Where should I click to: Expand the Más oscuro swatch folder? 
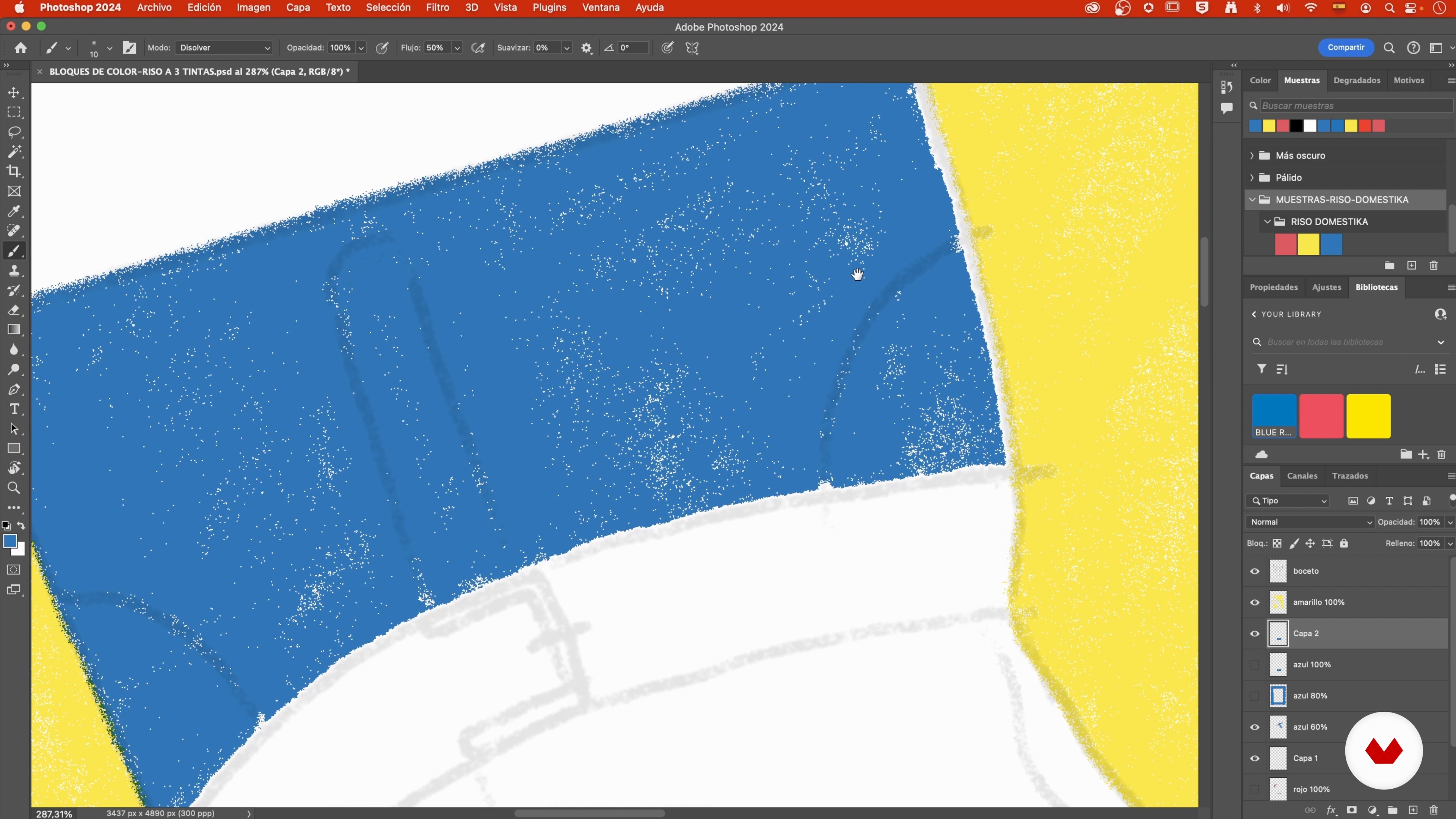(1252, 155)
